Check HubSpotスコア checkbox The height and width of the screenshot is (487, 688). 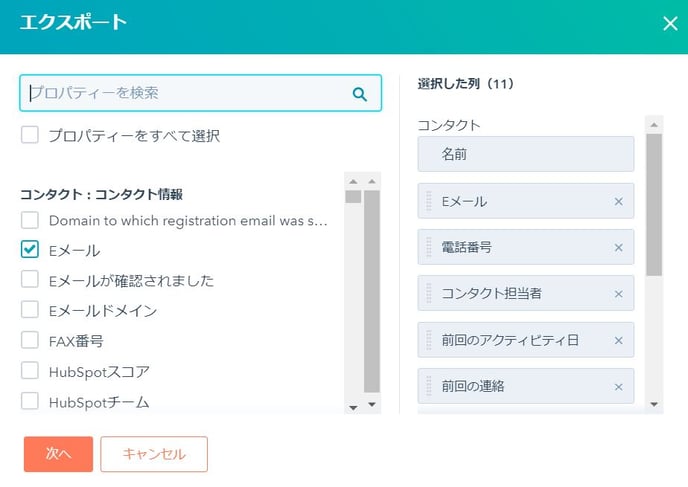[30, 371]
